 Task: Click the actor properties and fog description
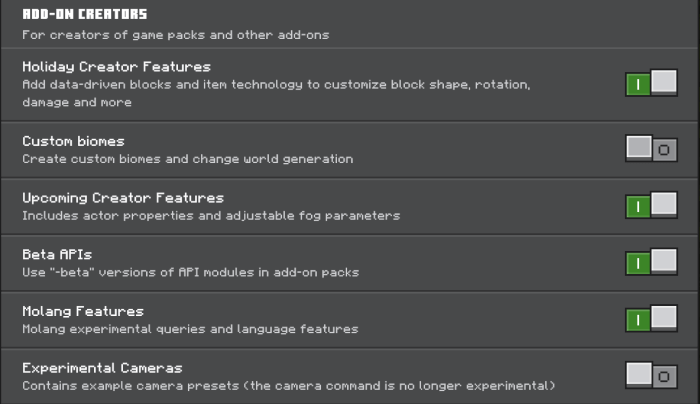coord(210,215)
